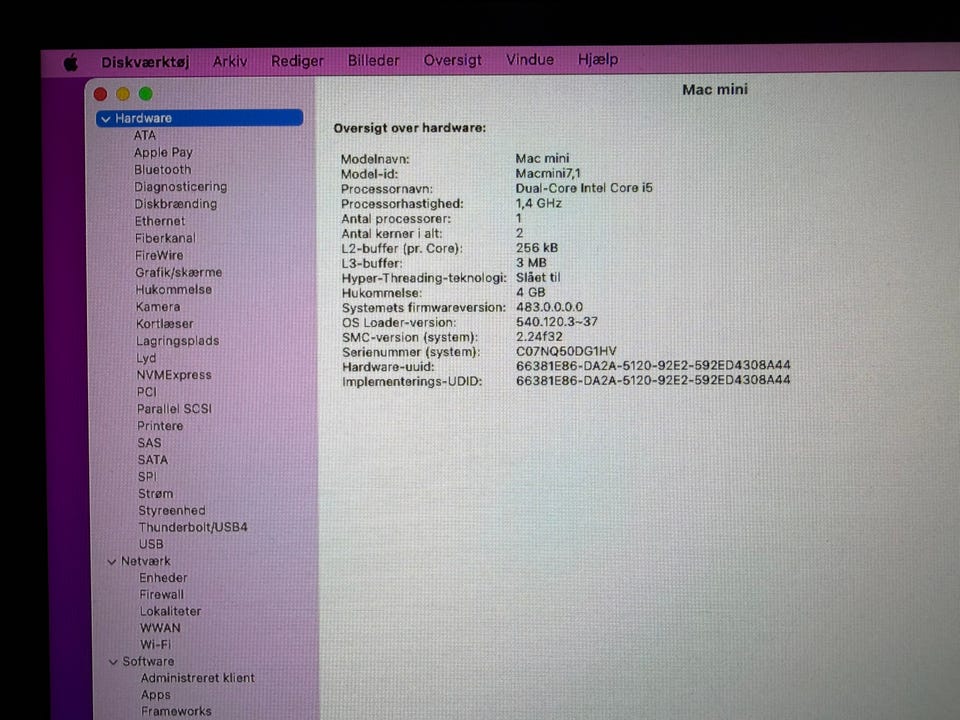This screenshot has height=720, width=960.
Task: Click the Netværk category label
Action: point(146,561)
